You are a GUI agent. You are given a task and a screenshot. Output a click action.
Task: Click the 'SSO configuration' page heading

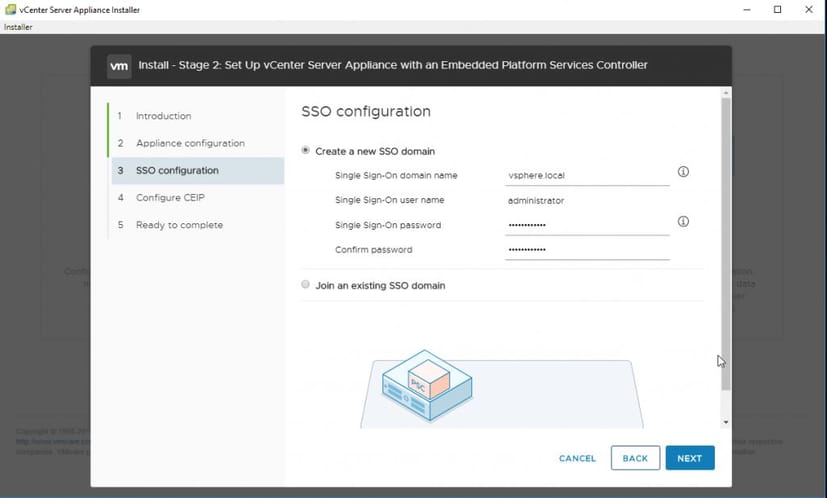pos(366,111)
